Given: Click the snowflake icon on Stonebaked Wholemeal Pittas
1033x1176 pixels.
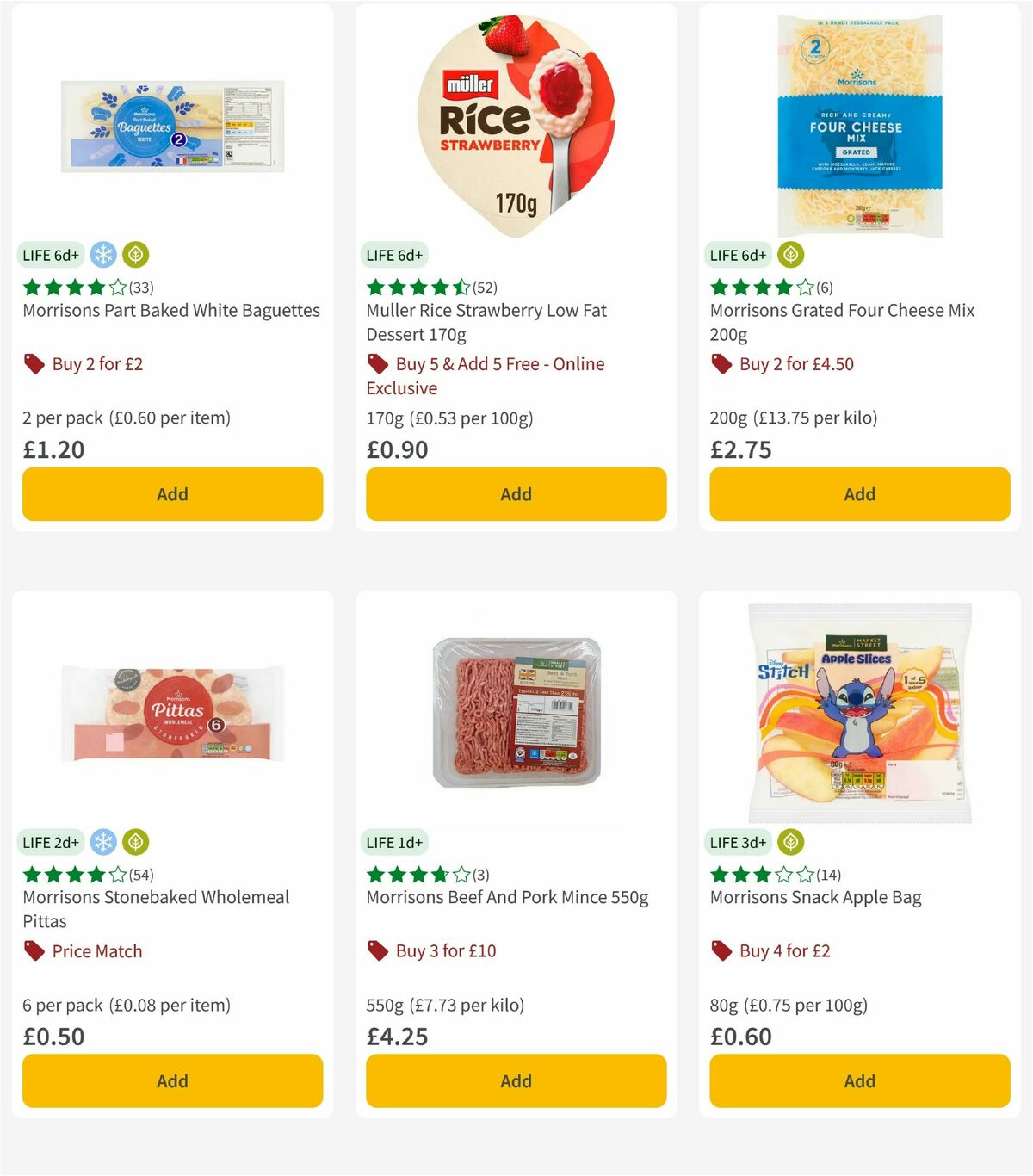Looking at the screenshot, I should tap(105, 842).
